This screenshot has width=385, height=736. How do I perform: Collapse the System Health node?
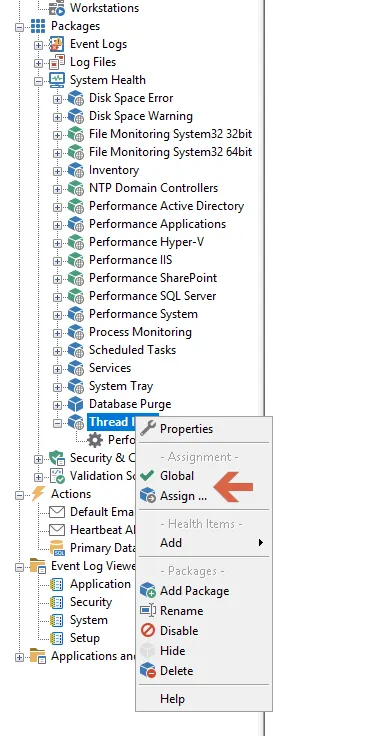[38, 81]
